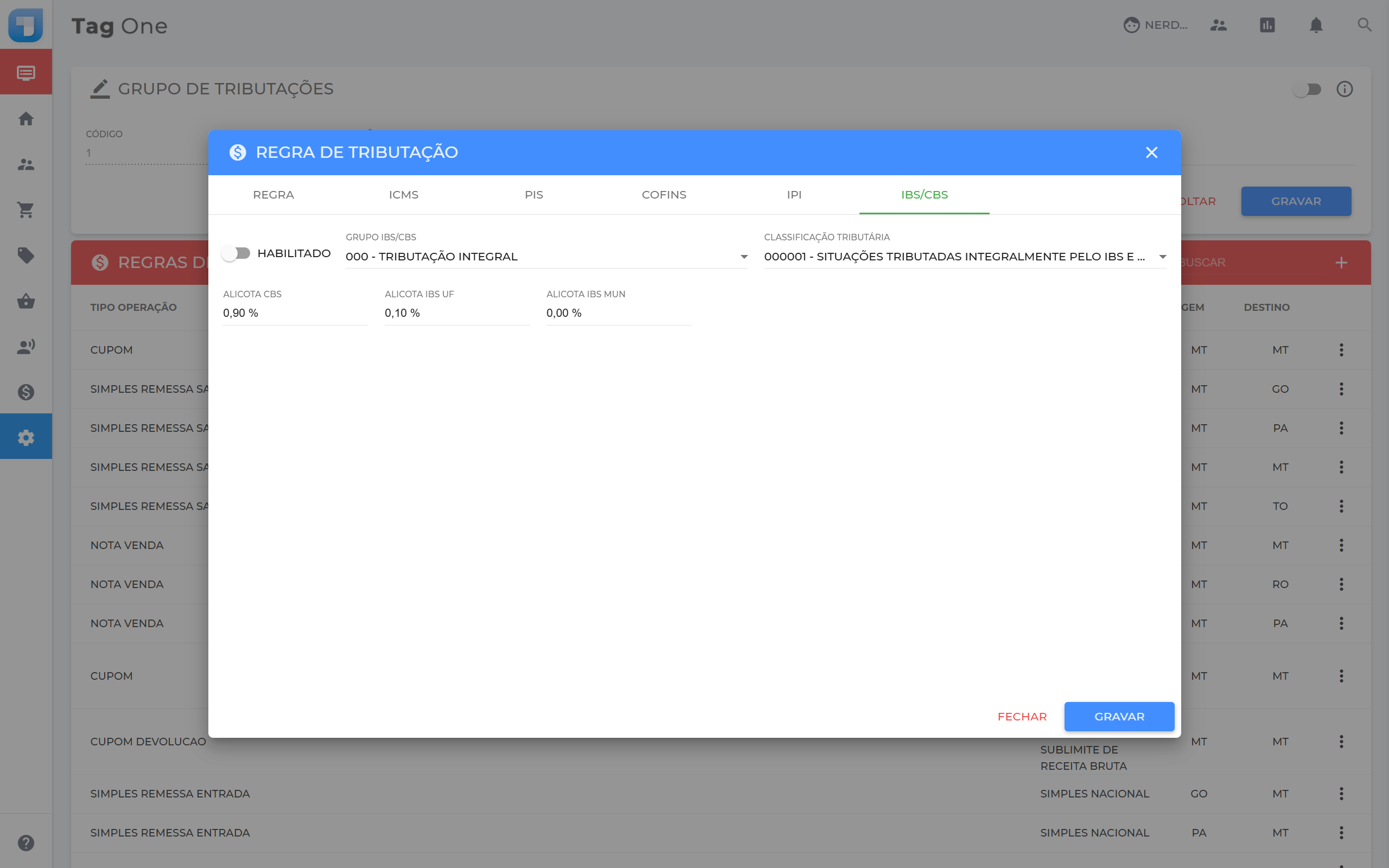
Task: Click the shopping basket sidebar icon
Action: click(x=26, y=301)
